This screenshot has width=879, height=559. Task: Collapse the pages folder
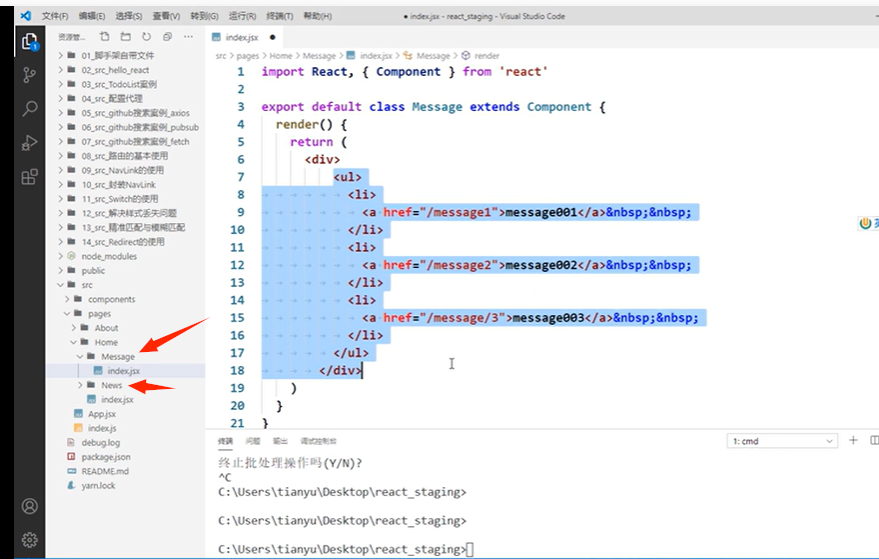(x=126, y=313)
